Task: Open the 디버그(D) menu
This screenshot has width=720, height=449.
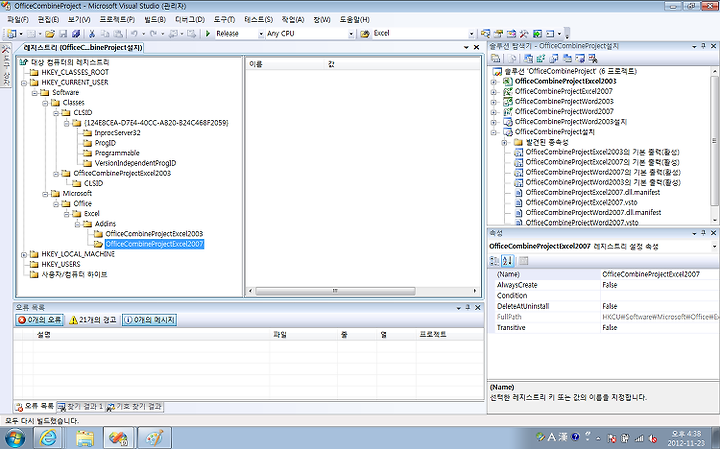Action: point(190,20)
